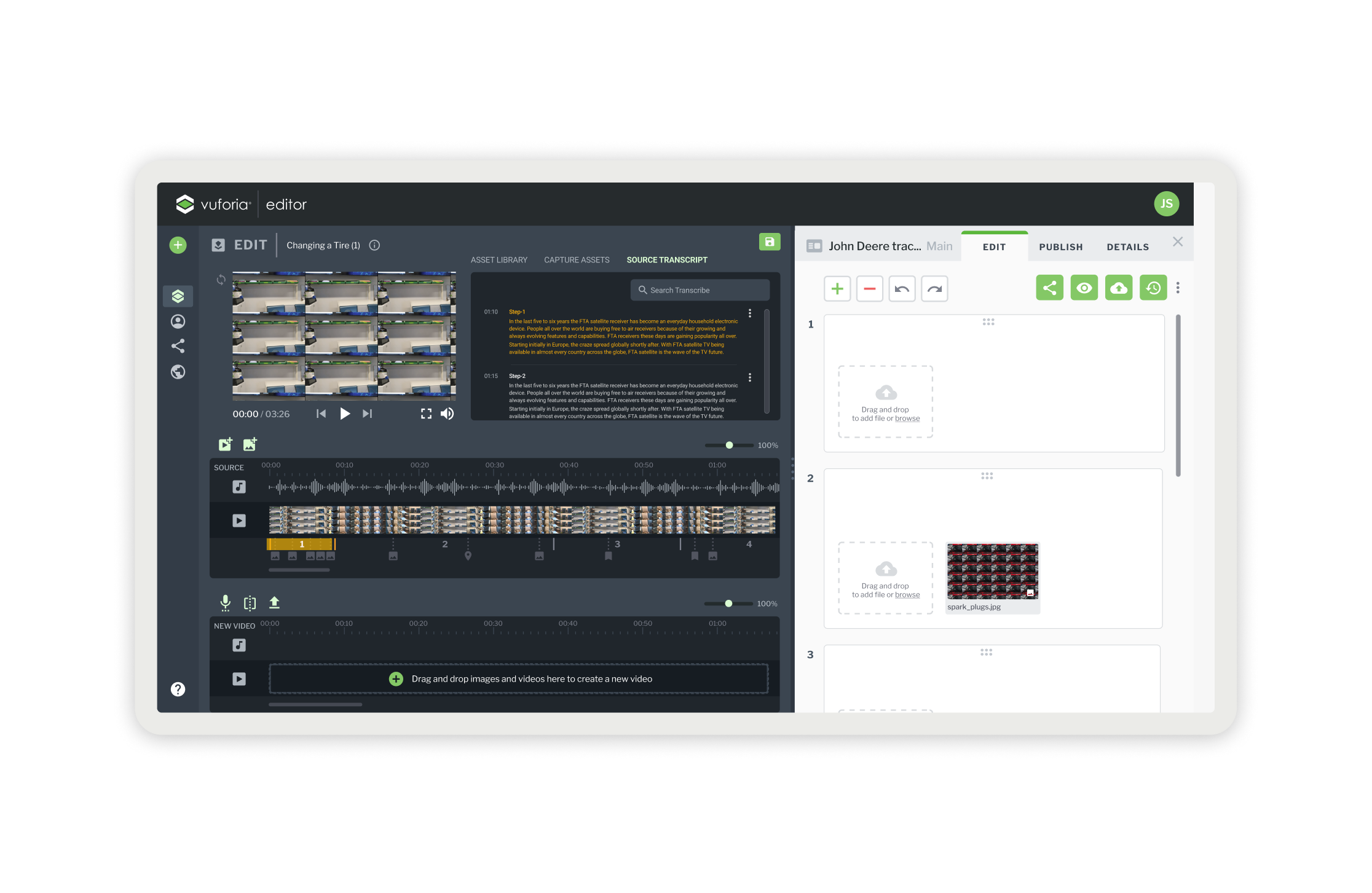Toggle preview with the eye icon
1372x893 pixels.
pos(1084,288)
